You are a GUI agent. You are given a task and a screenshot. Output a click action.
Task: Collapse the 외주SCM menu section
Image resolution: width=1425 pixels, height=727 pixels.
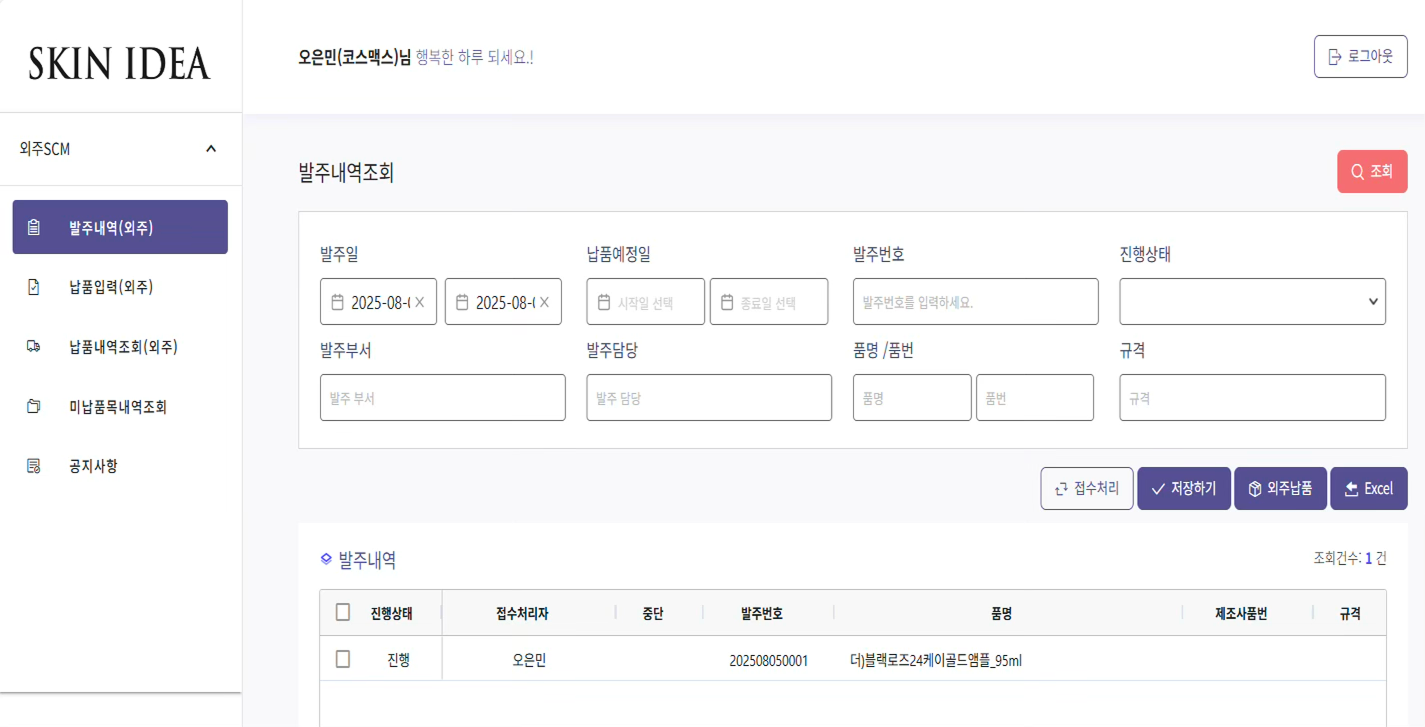tap(211, 149)
